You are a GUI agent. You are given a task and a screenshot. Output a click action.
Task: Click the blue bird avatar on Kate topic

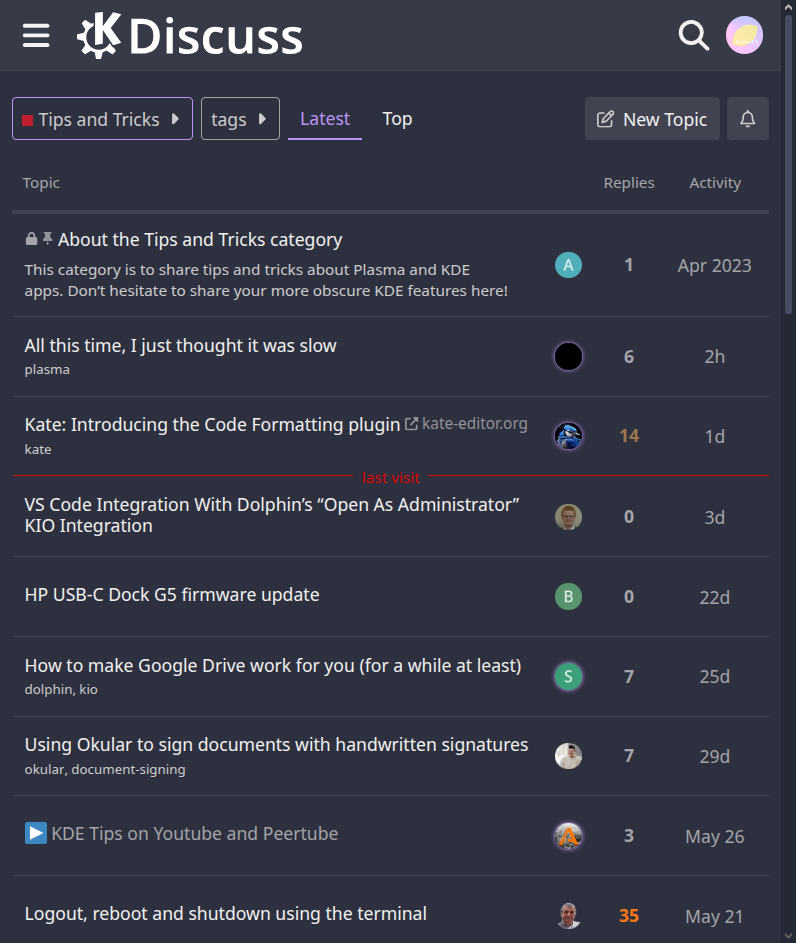point(568,436)
